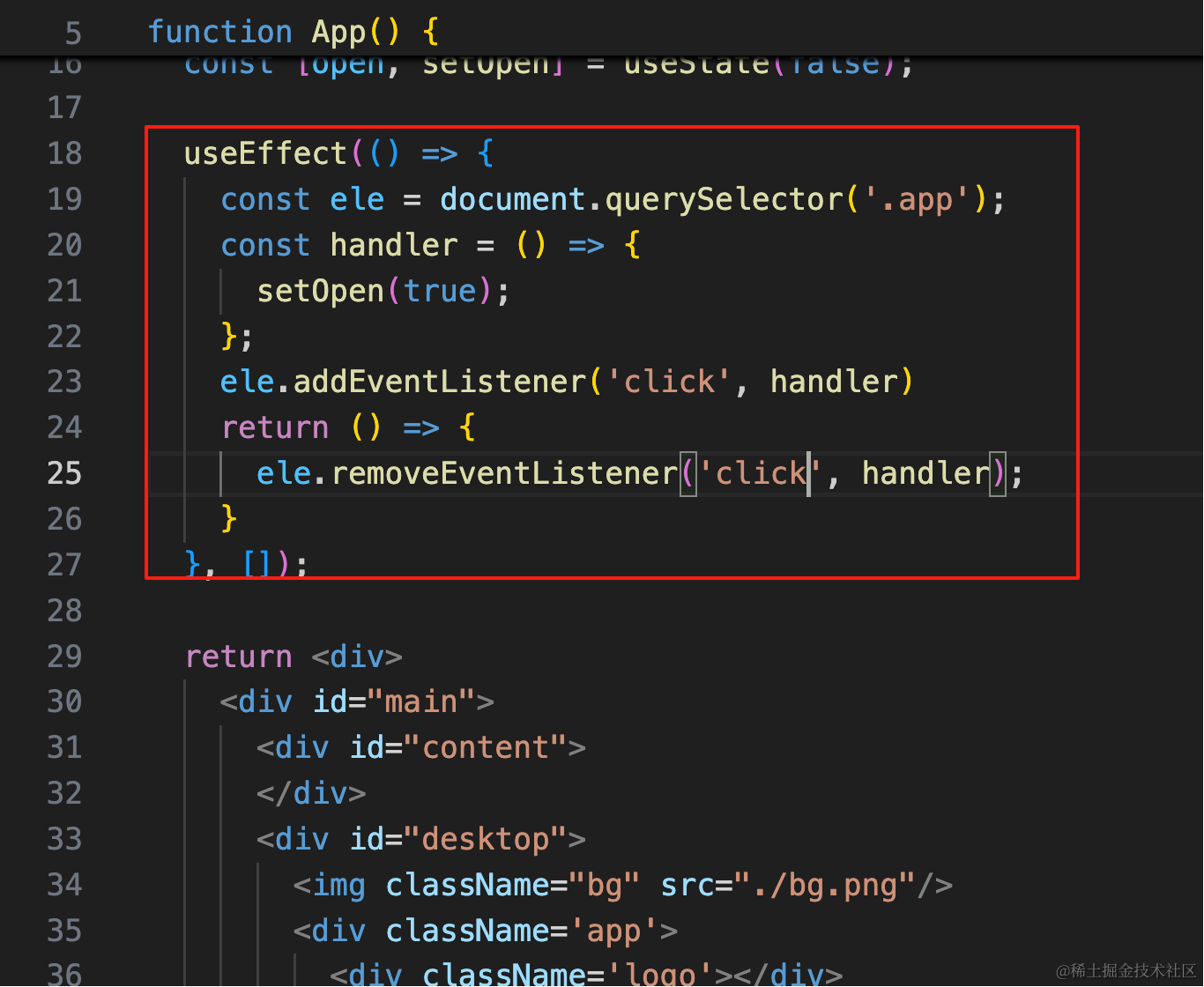Click the 'handler' argument on line 25

(925, 473)
